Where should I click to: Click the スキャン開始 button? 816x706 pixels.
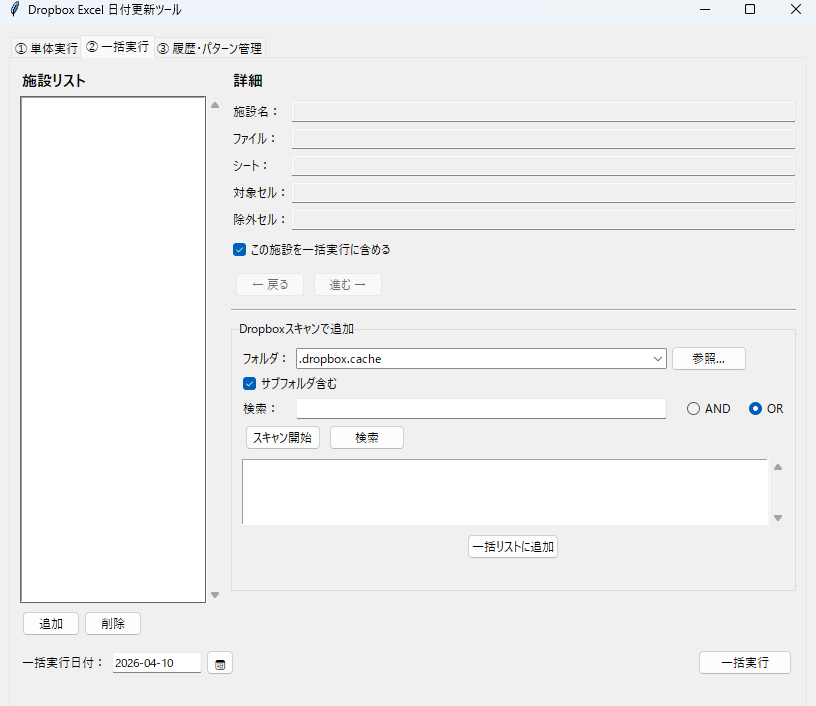(x=283, y=438)
